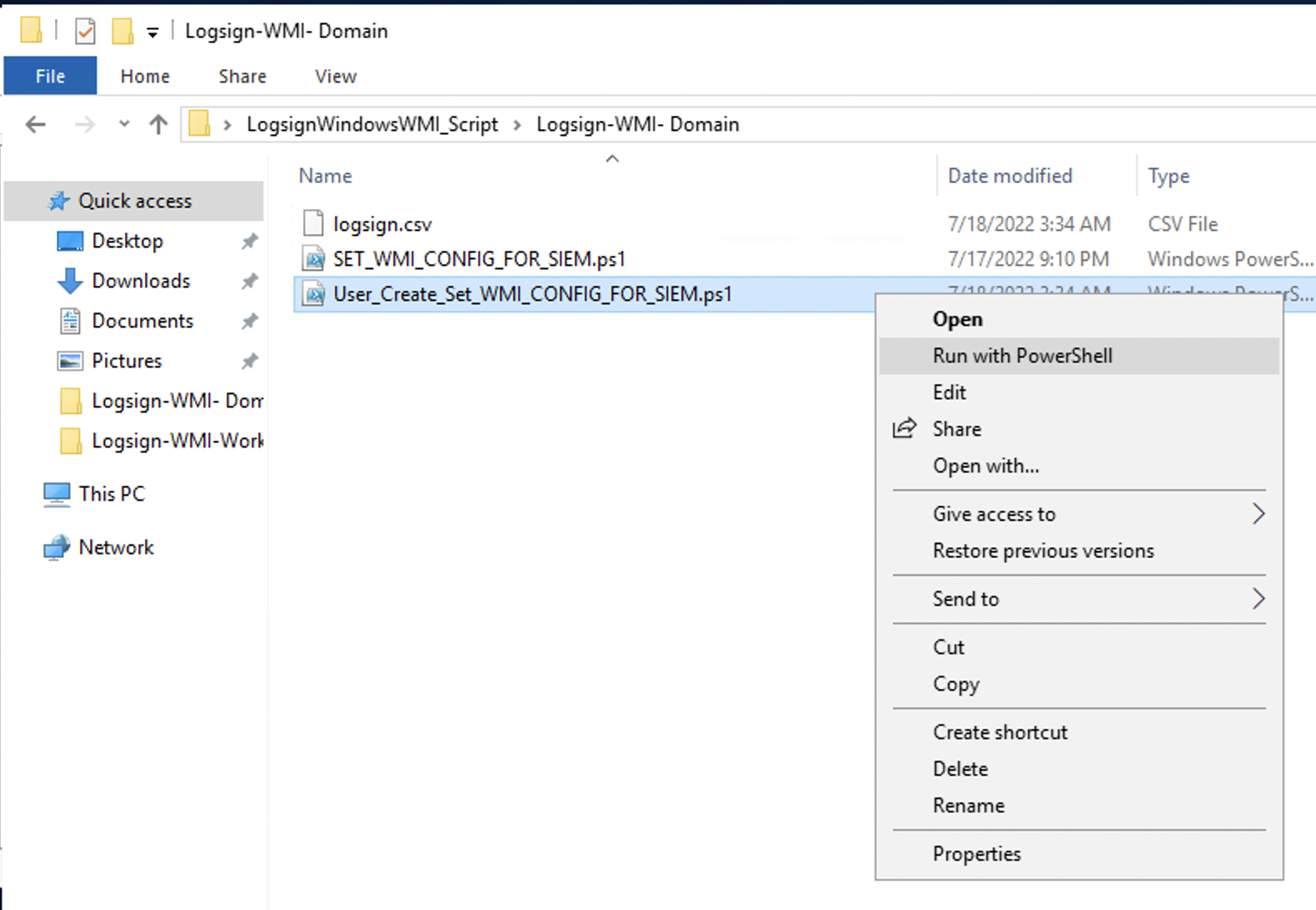Screen dimensions: 1316x910
Task: Click pin icon next to Pictures
Action: (x=249, y=361)
